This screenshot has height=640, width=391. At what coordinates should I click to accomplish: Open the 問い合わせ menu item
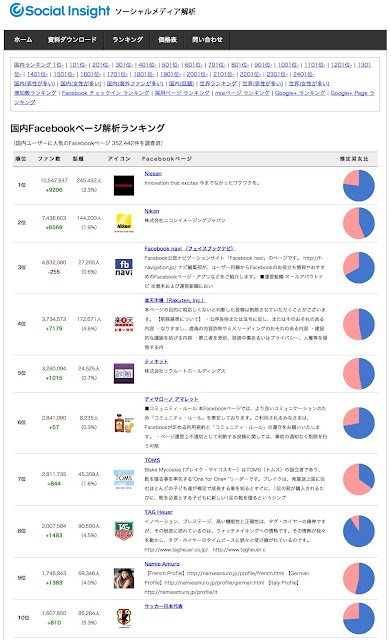click(207, 40)
